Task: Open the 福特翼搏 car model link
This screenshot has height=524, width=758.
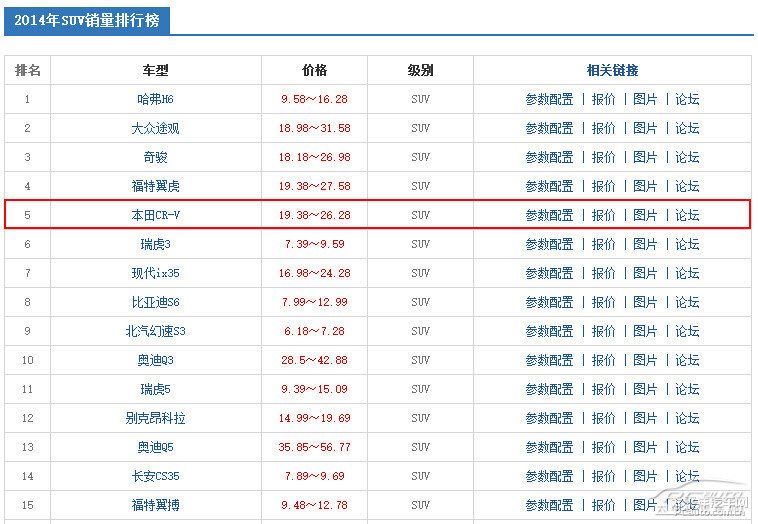Action: [155, 505]
